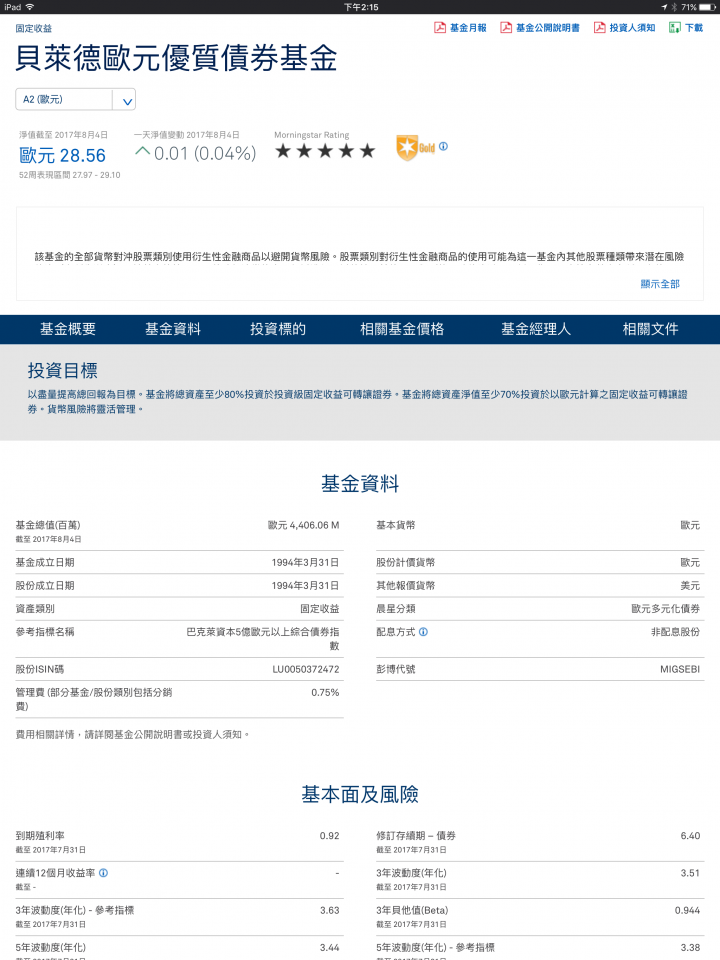Screen dimensions: 720x960
Task: Click the battery icon in the status bar
Action: pos(707,7)
